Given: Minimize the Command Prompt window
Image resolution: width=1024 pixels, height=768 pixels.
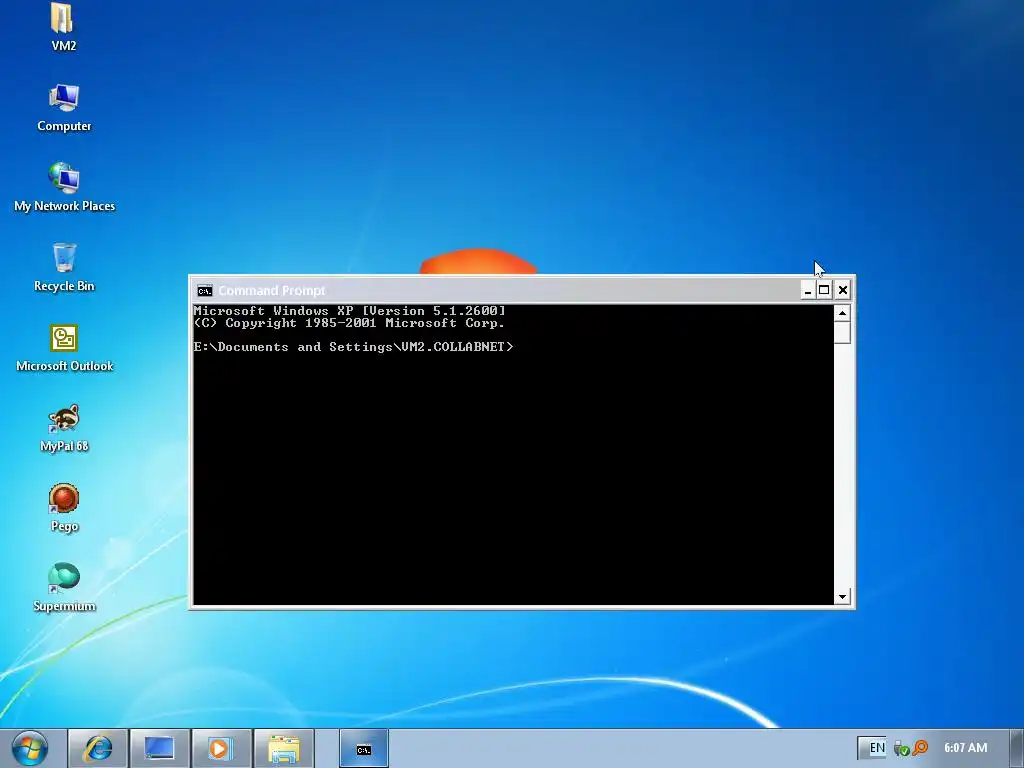Looking at the screenshot, I should (x=808, y=290).
